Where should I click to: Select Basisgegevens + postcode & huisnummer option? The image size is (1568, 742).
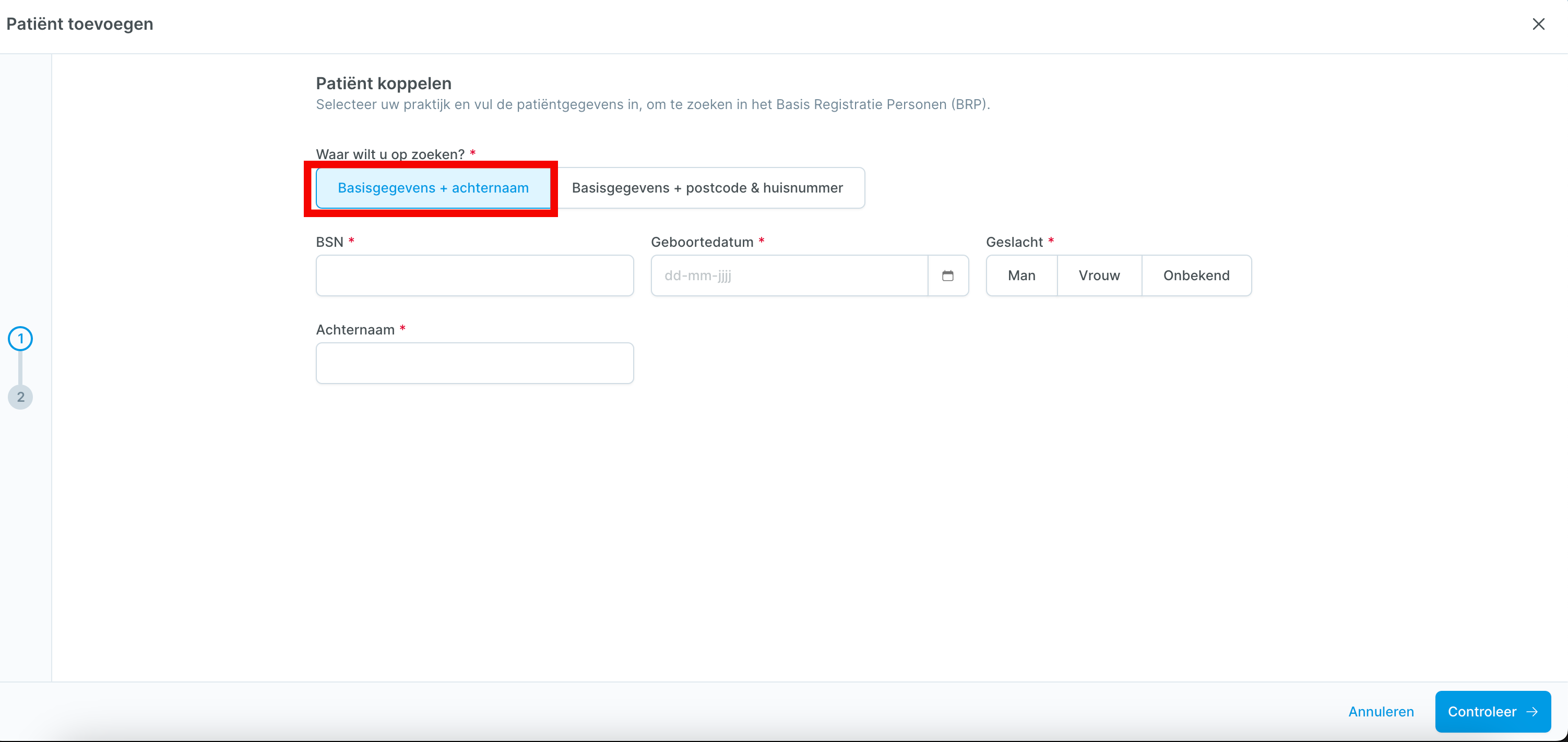[707, 188]
